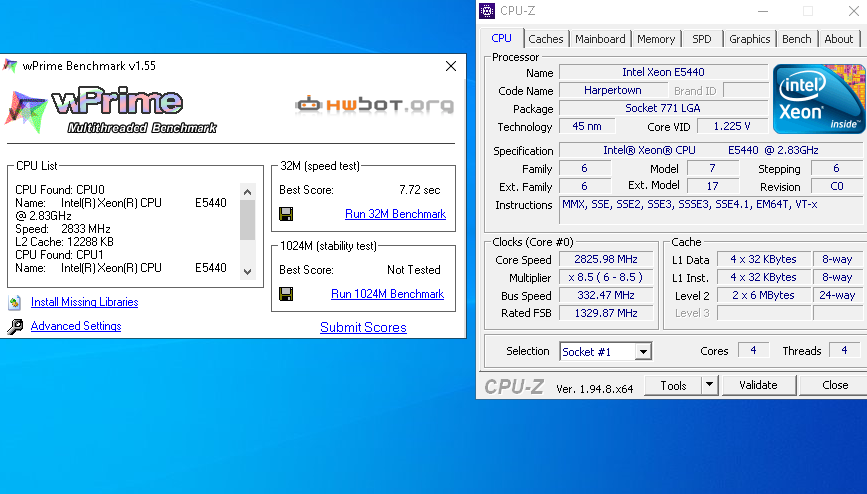Switch to the Memory tab

(656, 39)
